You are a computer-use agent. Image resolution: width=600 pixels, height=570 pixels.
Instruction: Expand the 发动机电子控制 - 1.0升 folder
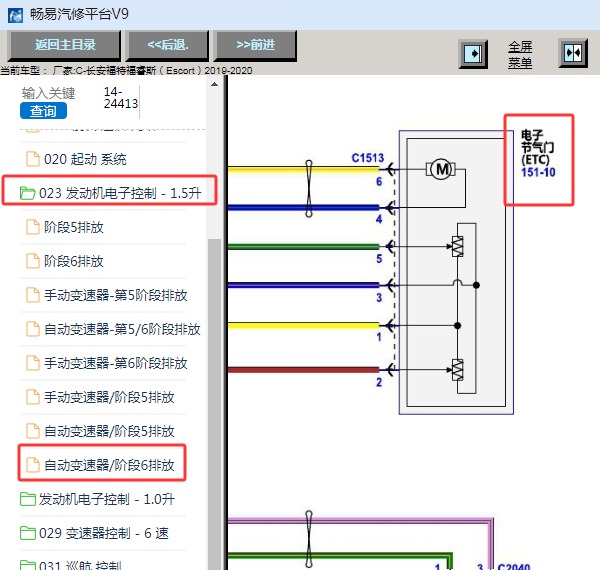pos(107,499)
